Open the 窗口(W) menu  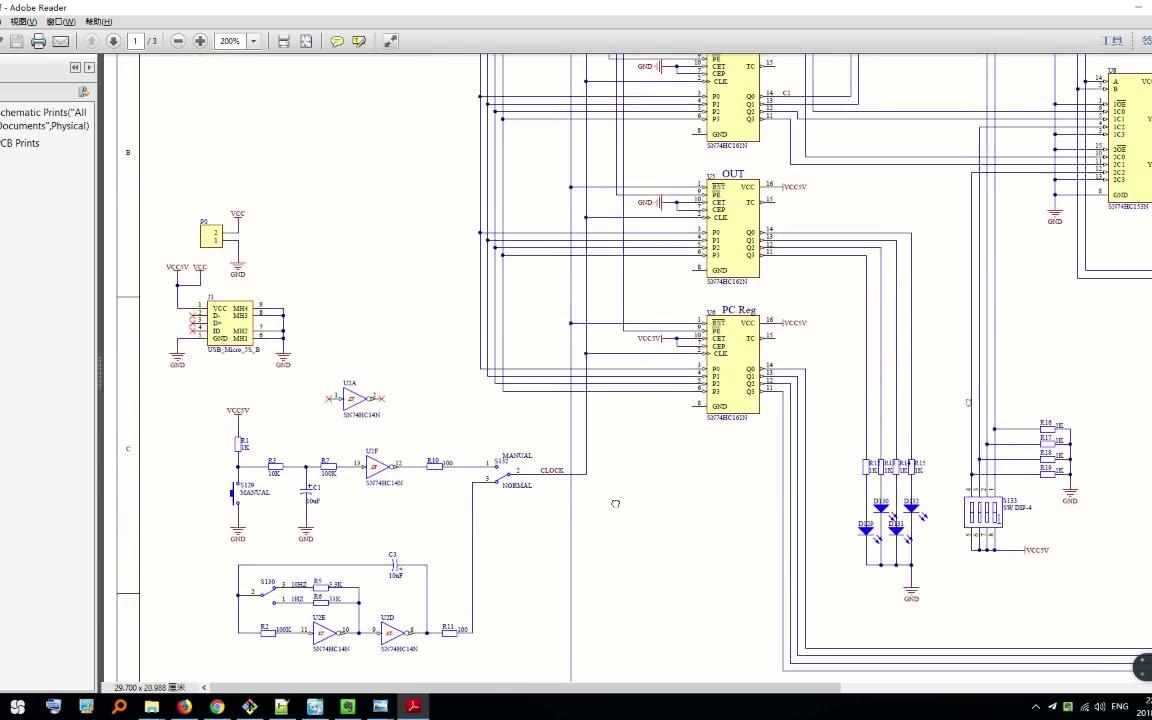click(61, 22)
